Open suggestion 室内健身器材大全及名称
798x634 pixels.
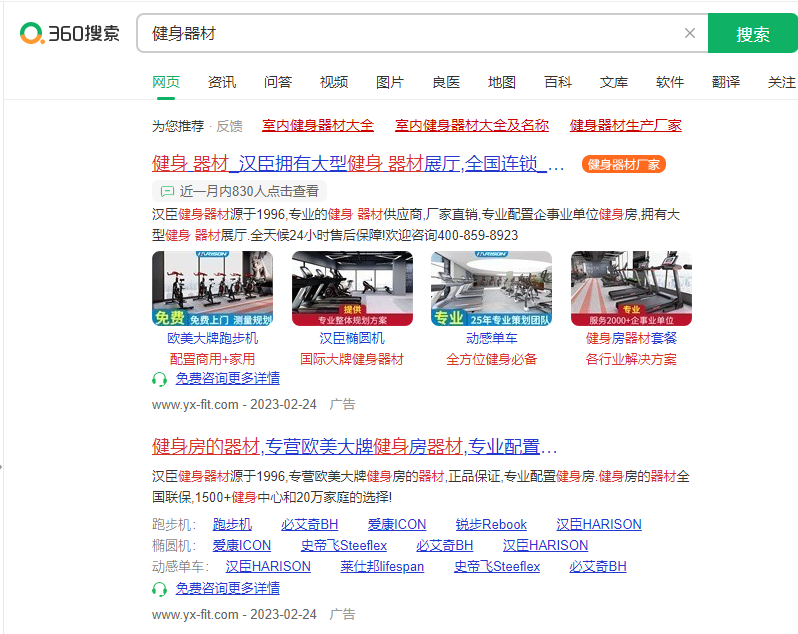tap(472, 125)
